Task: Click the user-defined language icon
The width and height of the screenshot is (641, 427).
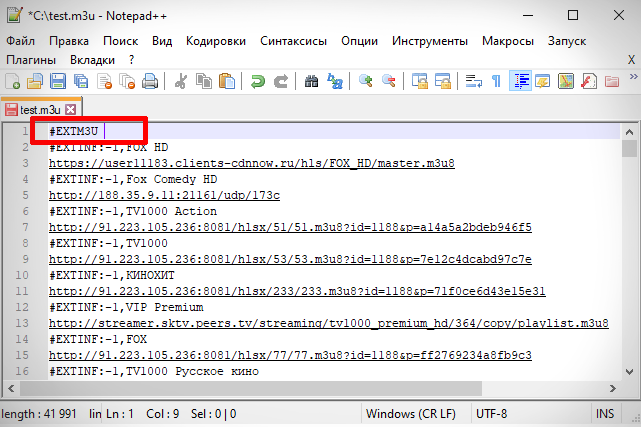Action: tap(542, 81)
